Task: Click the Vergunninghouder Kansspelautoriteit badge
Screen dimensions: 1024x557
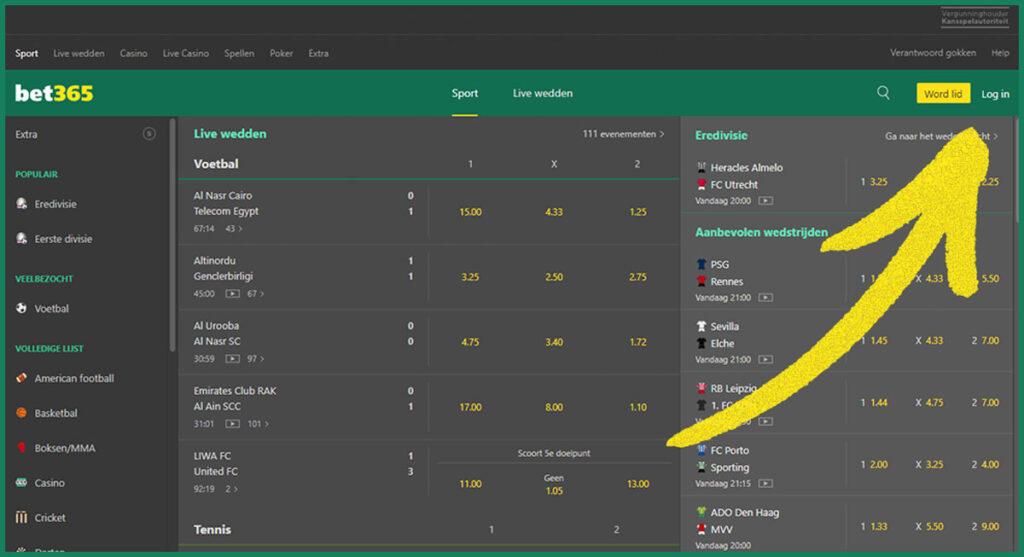Action: [974, 17]
